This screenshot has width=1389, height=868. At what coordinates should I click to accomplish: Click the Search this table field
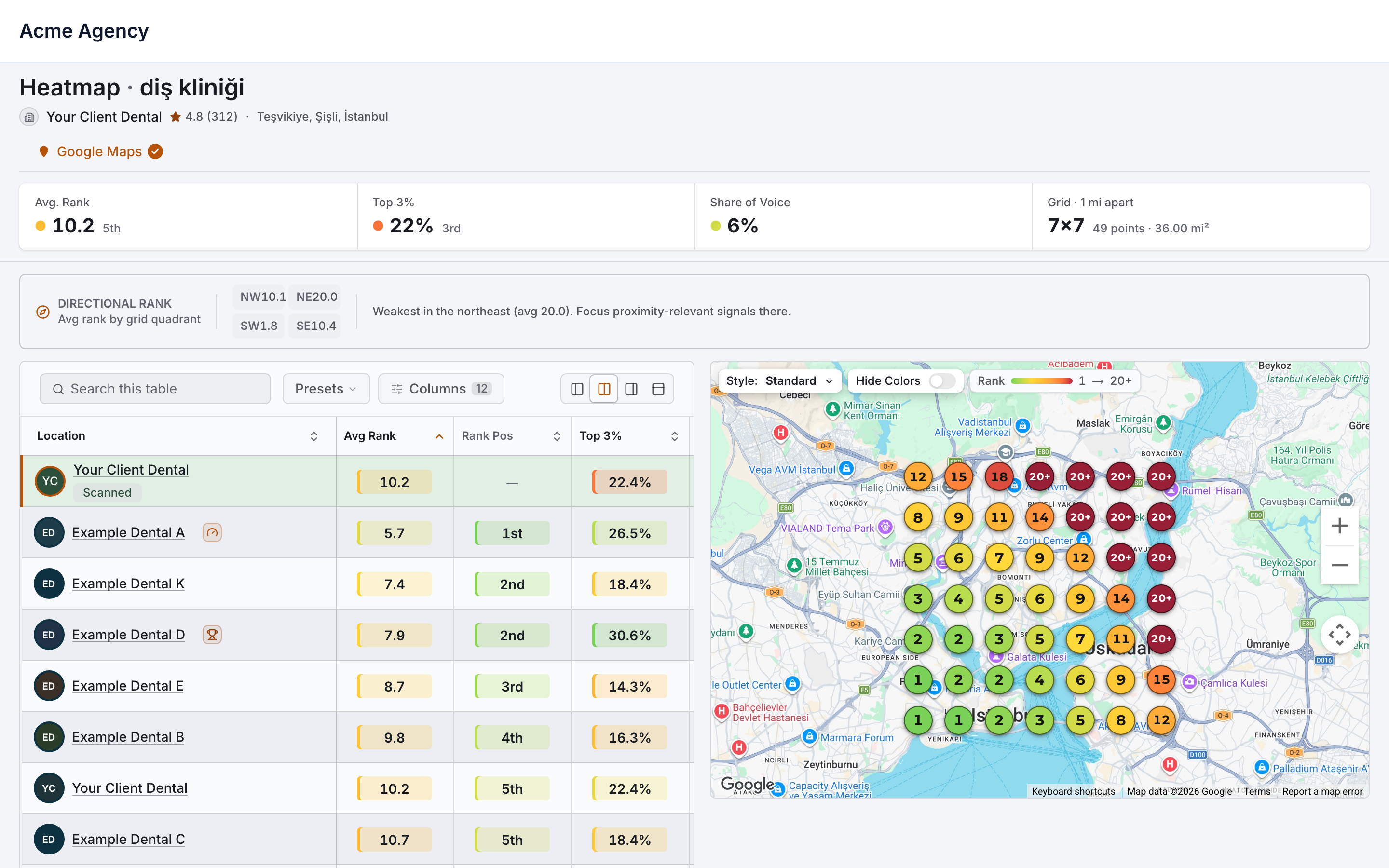coord(155,389)
